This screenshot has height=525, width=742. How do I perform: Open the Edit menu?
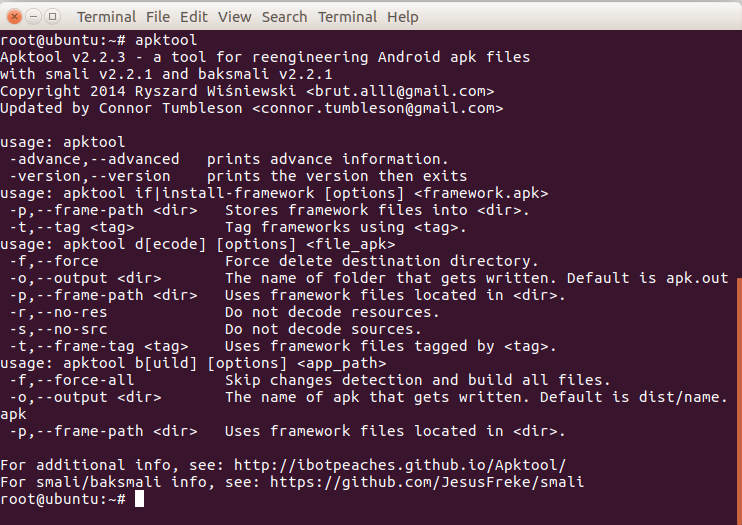(194, 17)
